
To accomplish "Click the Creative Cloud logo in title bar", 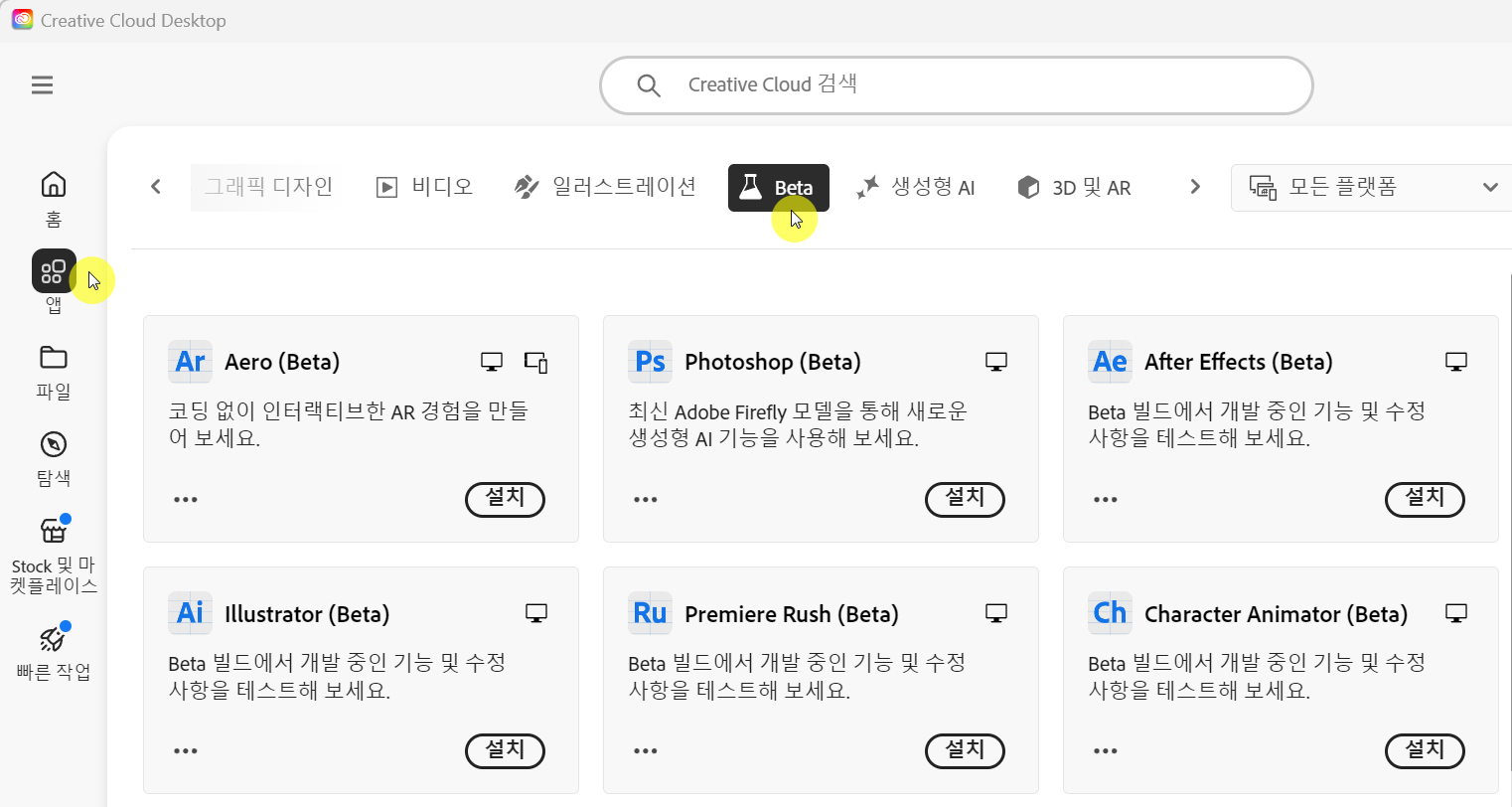I will coord(22,20).
